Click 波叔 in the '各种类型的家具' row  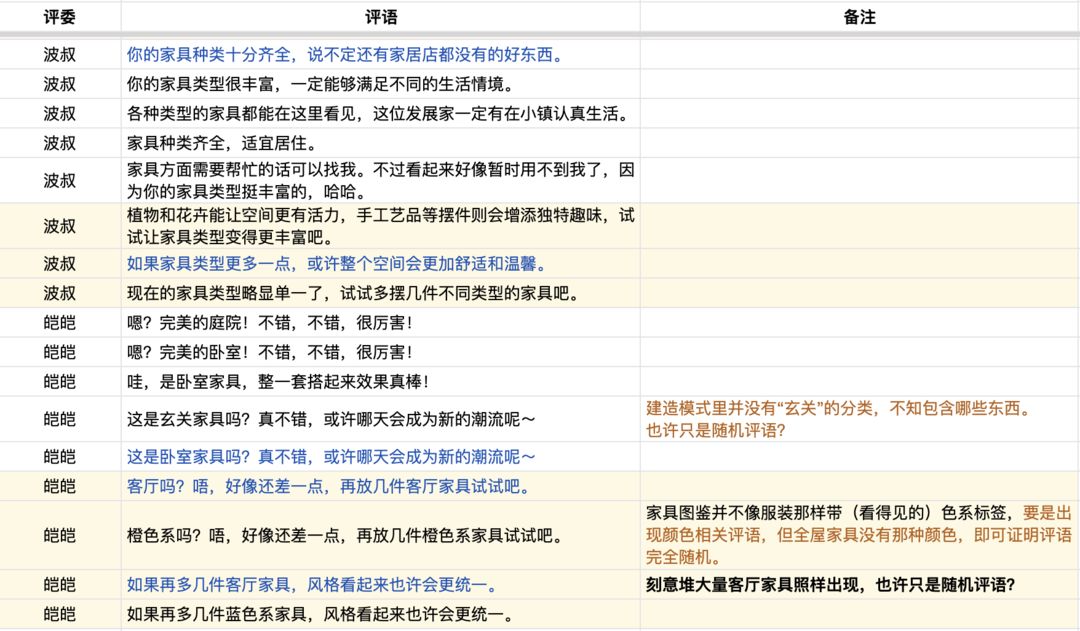[60, 114]
